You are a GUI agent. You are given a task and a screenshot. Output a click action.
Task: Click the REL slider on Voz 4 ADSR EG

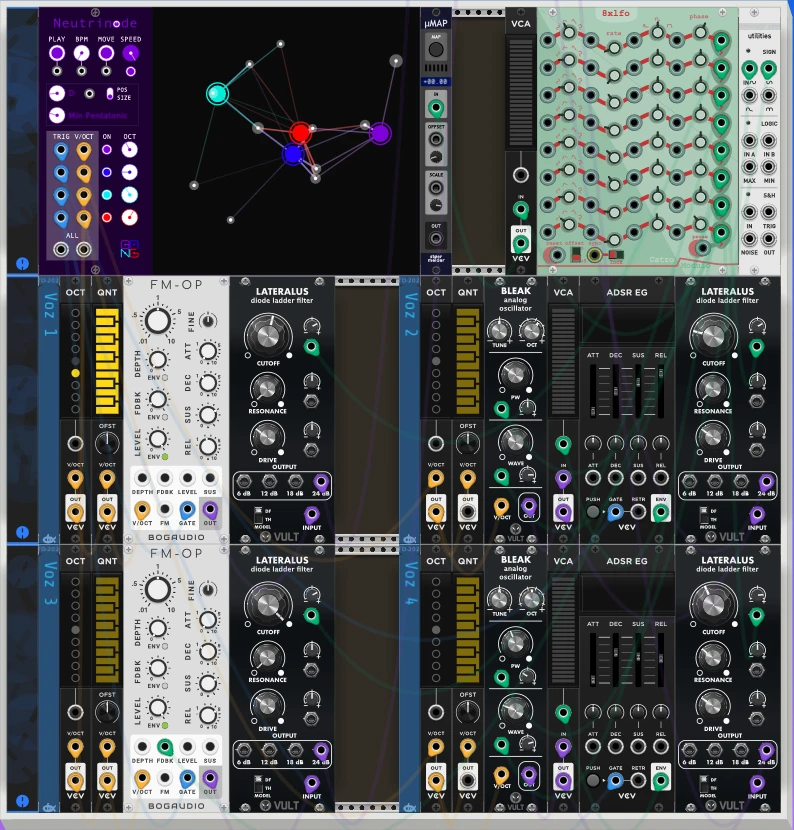pyautogui.click(x=661, y=660)
